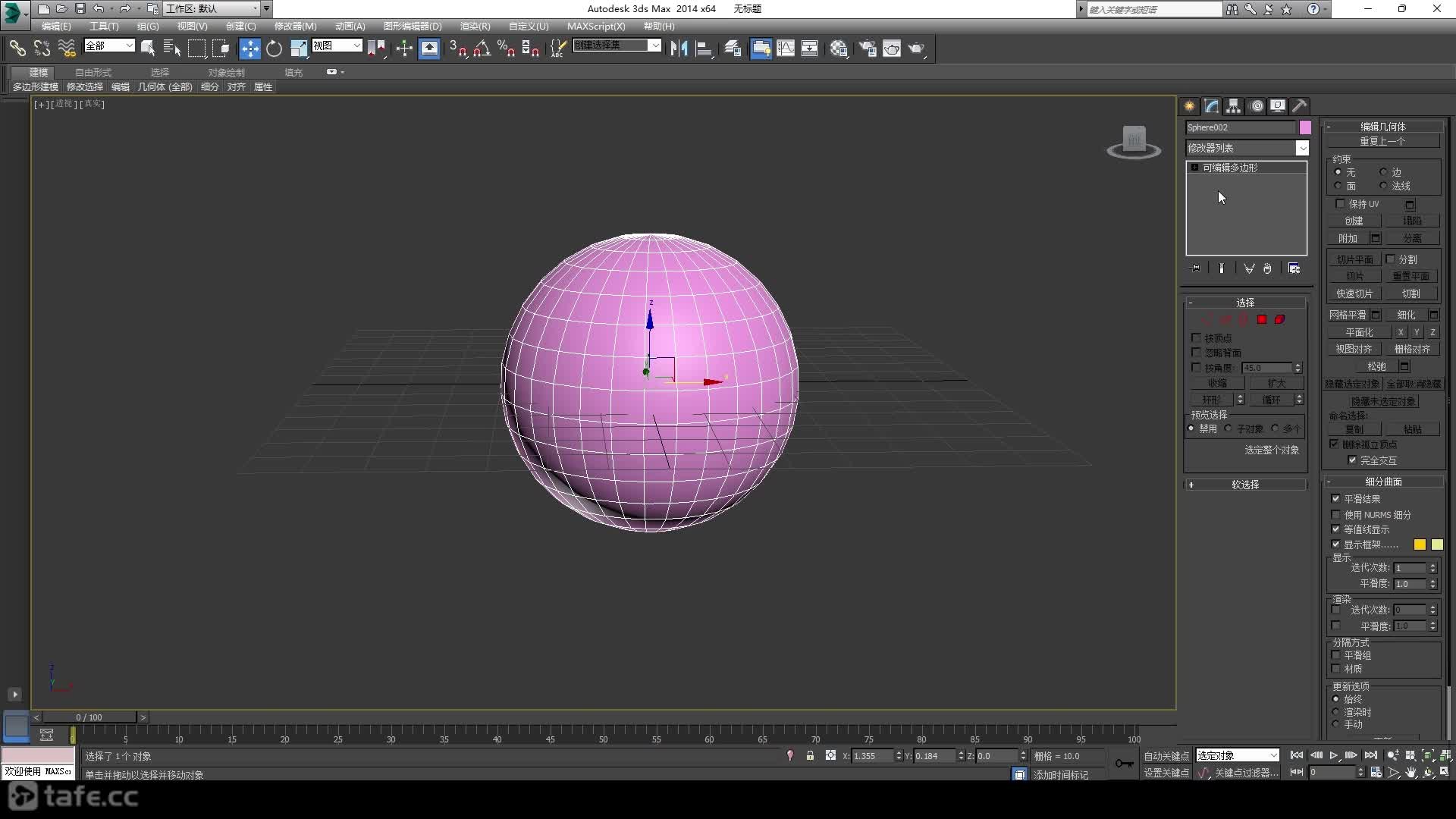Click the Undo arrow icon
This screenshot has height=819, width=1456.
point(98,8)
